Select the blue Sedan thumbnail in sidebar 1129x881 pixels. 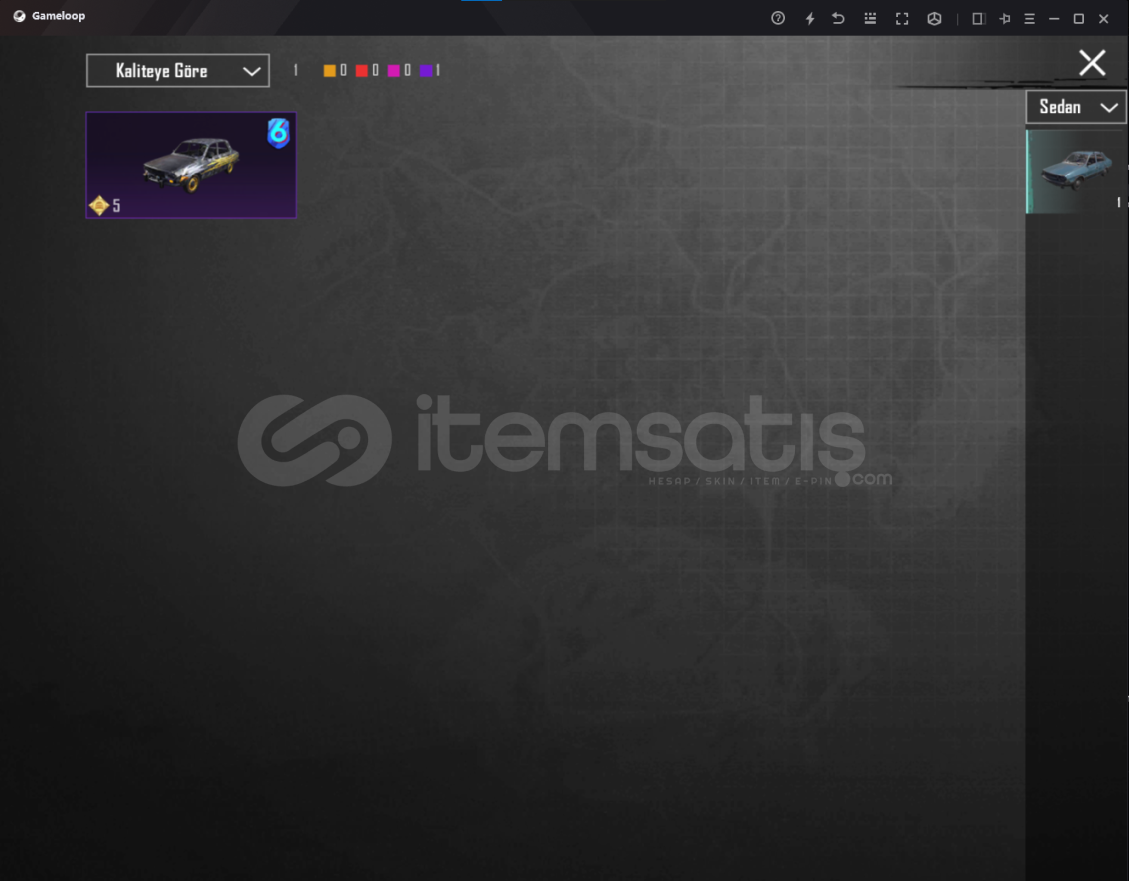(x=1076, y=171)
